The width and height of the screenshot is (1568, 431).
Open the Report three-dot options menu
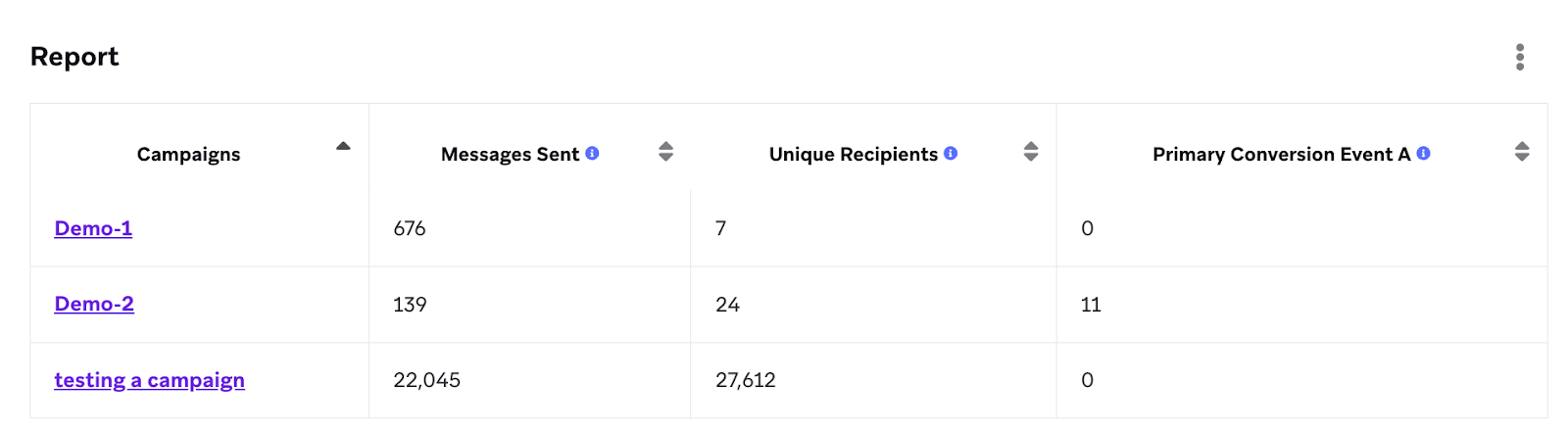pyautogui.click(x=1520, y=57)
